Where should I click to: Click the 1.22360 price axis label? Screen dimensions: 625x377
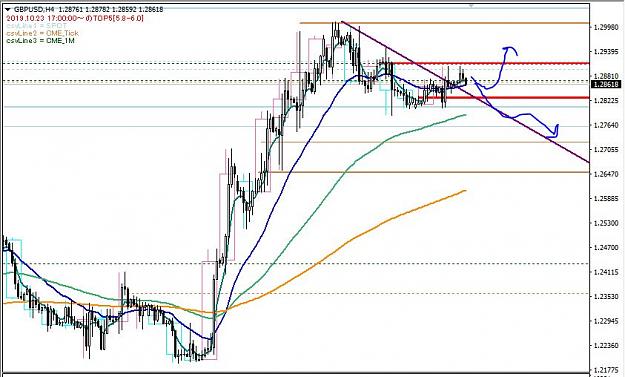click(x=606, y=345)
